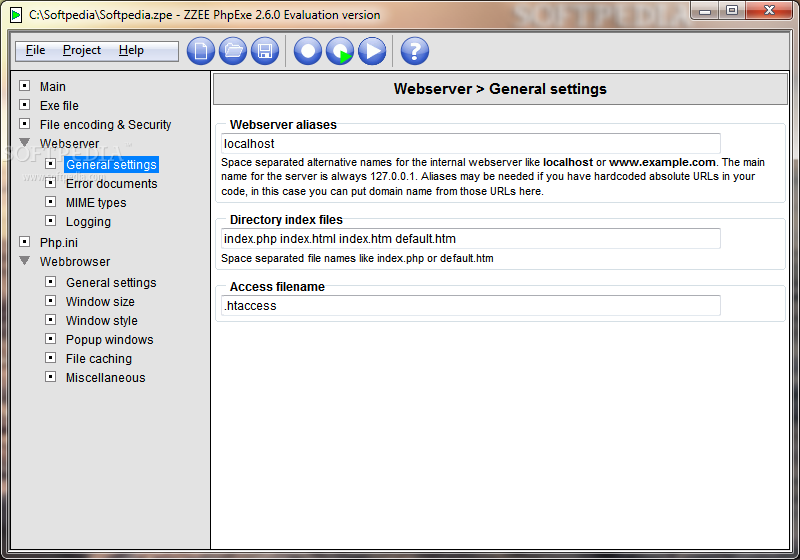Image resolution: width=800 pixels, height=560 pixels.
Task: Click the square icon beside Main
Action: [24, 86]
